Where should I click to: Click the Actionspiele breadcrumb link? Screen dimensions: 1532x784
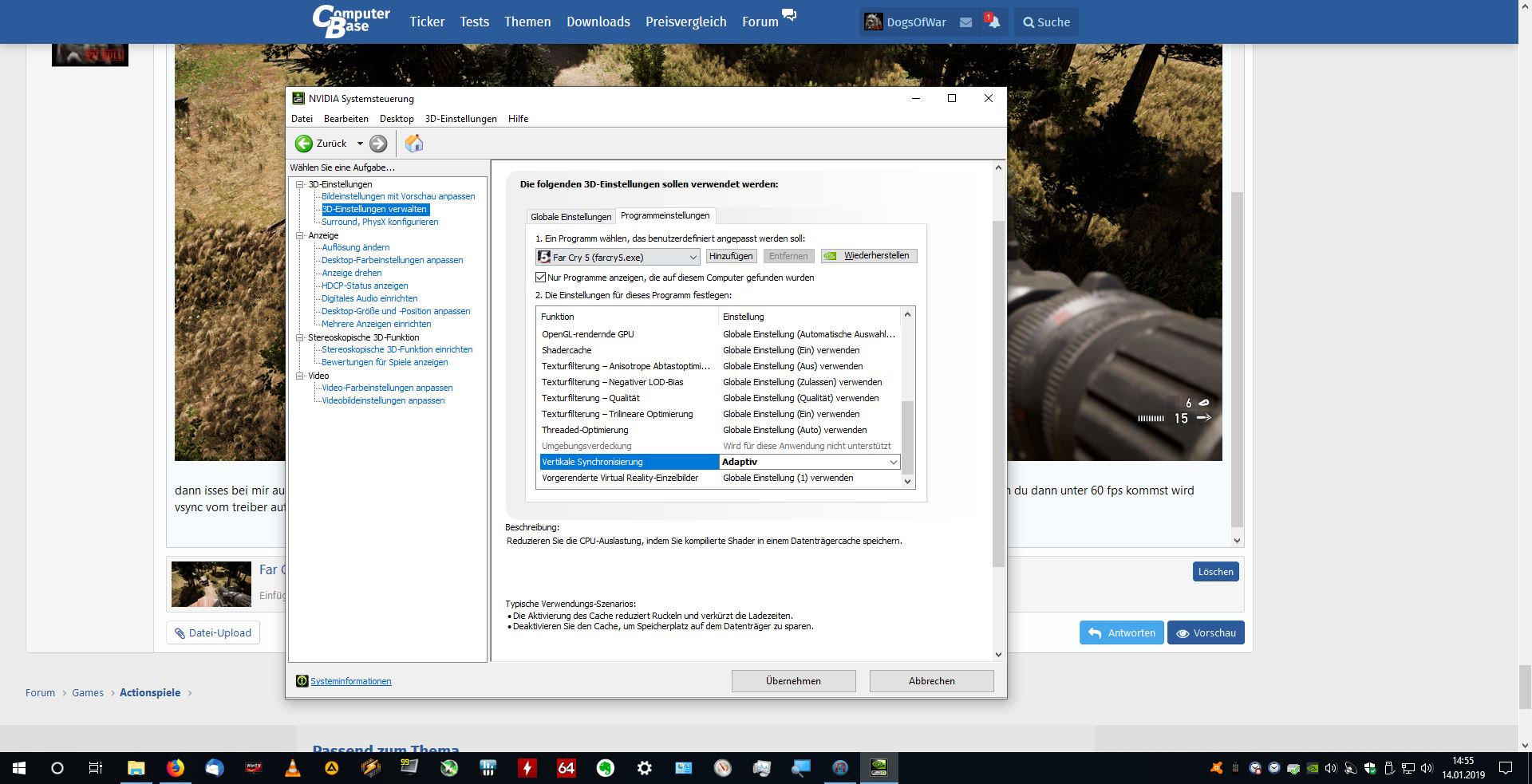(x=150, y=693)
